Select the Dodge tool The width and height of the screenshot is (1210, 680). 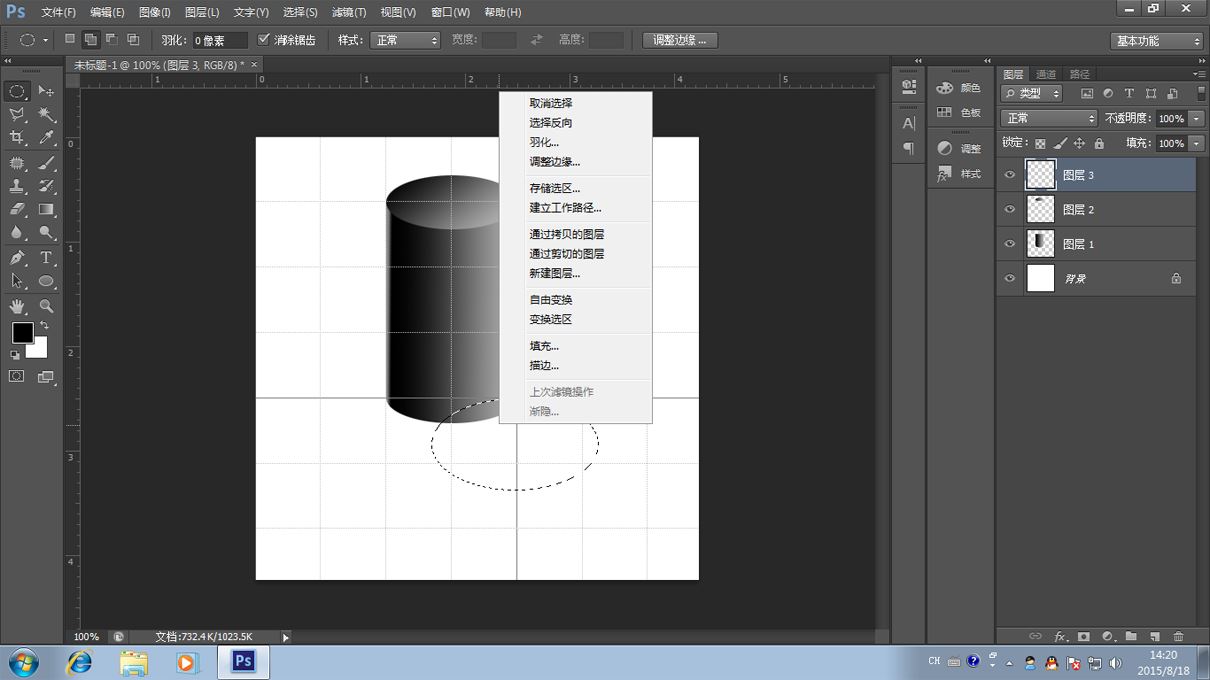tap(46, 233)
